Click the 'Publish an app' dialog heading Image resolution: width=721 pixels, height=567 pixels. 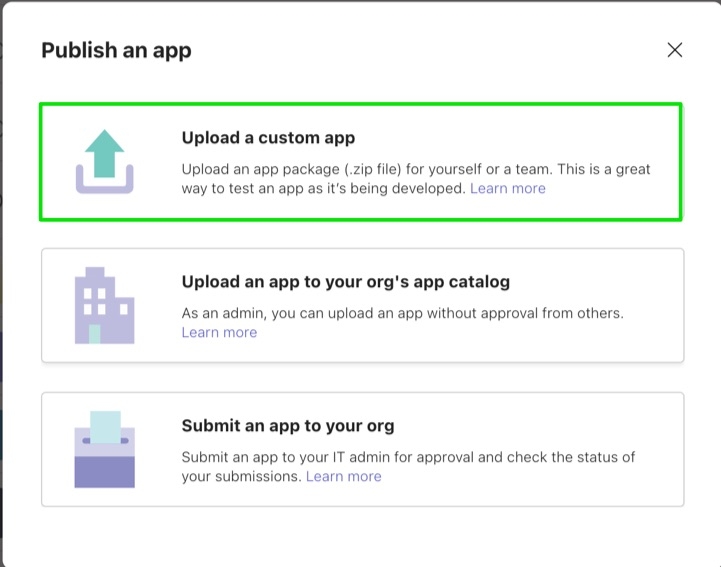click(x=116, y=50)
